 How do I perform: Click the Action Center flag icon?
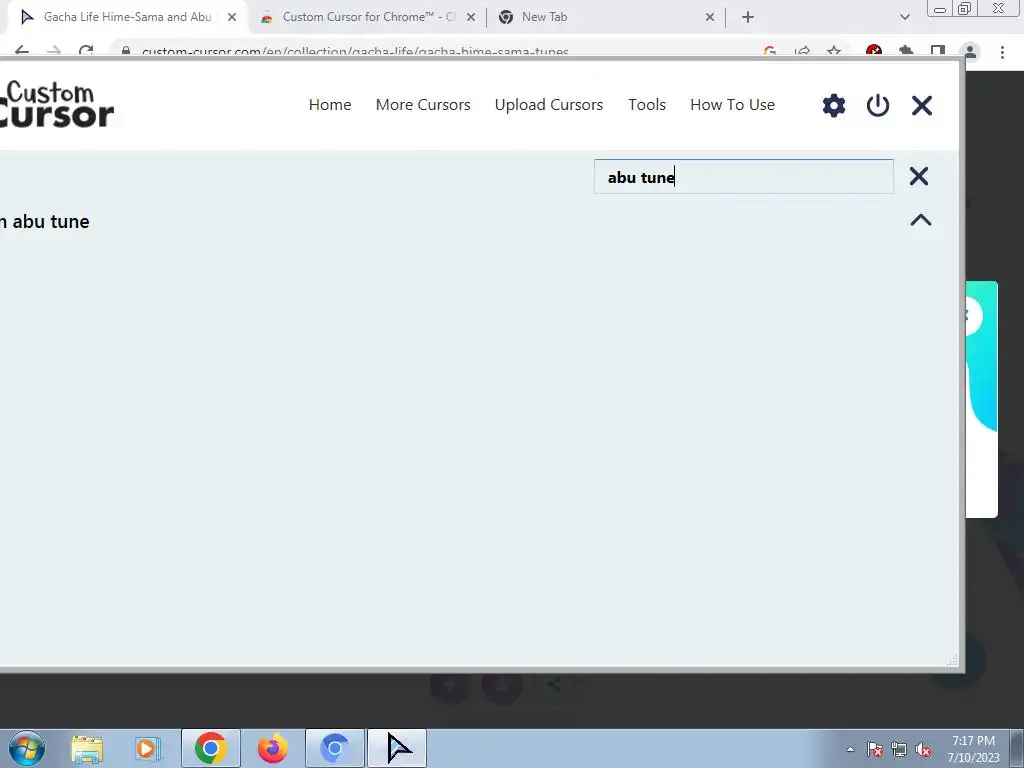pyautogui.click(x=875, y=750)
